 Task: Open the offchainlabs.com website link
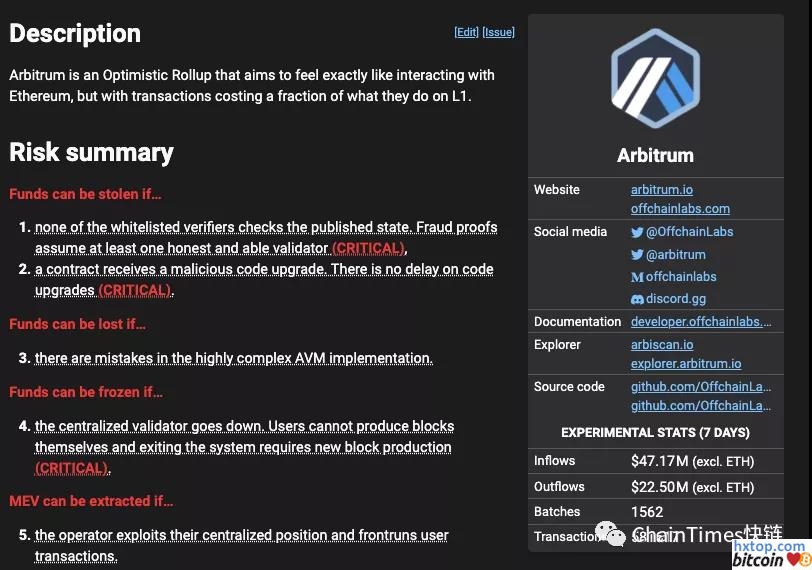tap(680, 209)
